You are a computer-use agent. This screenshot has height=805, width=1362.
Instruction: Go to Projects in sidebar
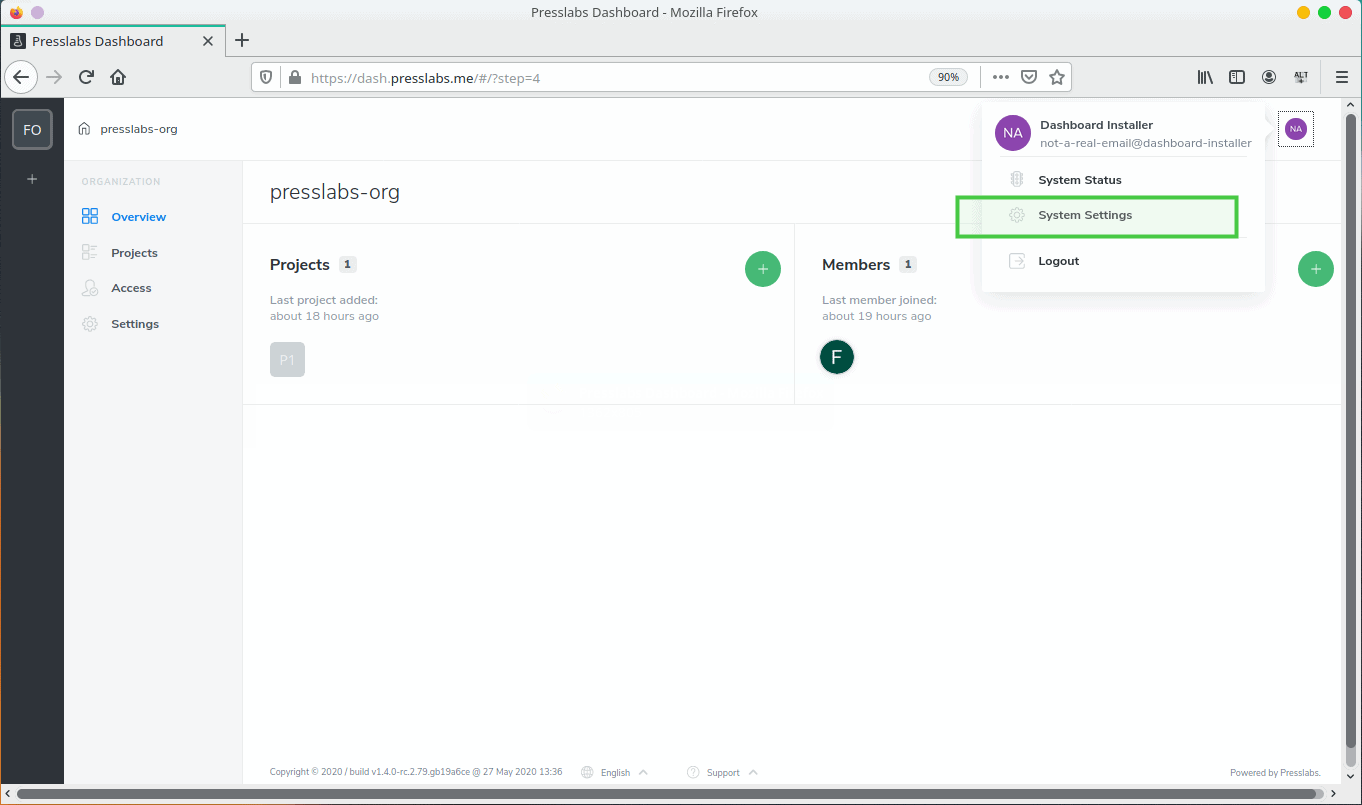pyautogui.click(x=135, y=253)
